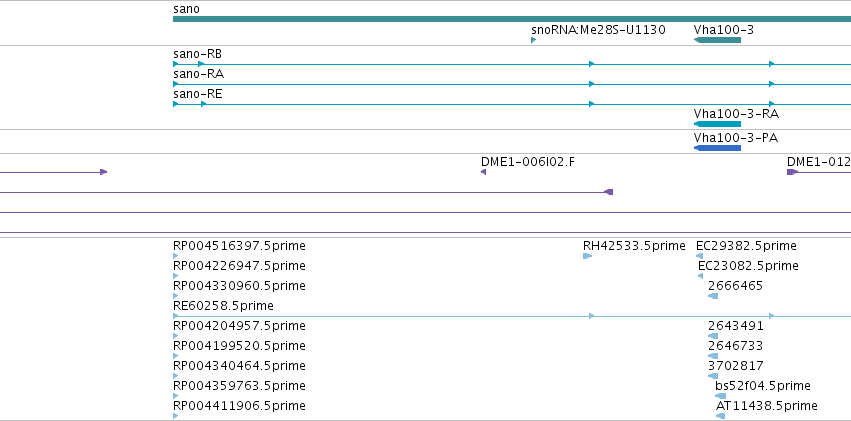The image size is (851, 421).
Task: Click the Vha100-3 gene name label
Action: pyautogui.click(x=723, y=30)
